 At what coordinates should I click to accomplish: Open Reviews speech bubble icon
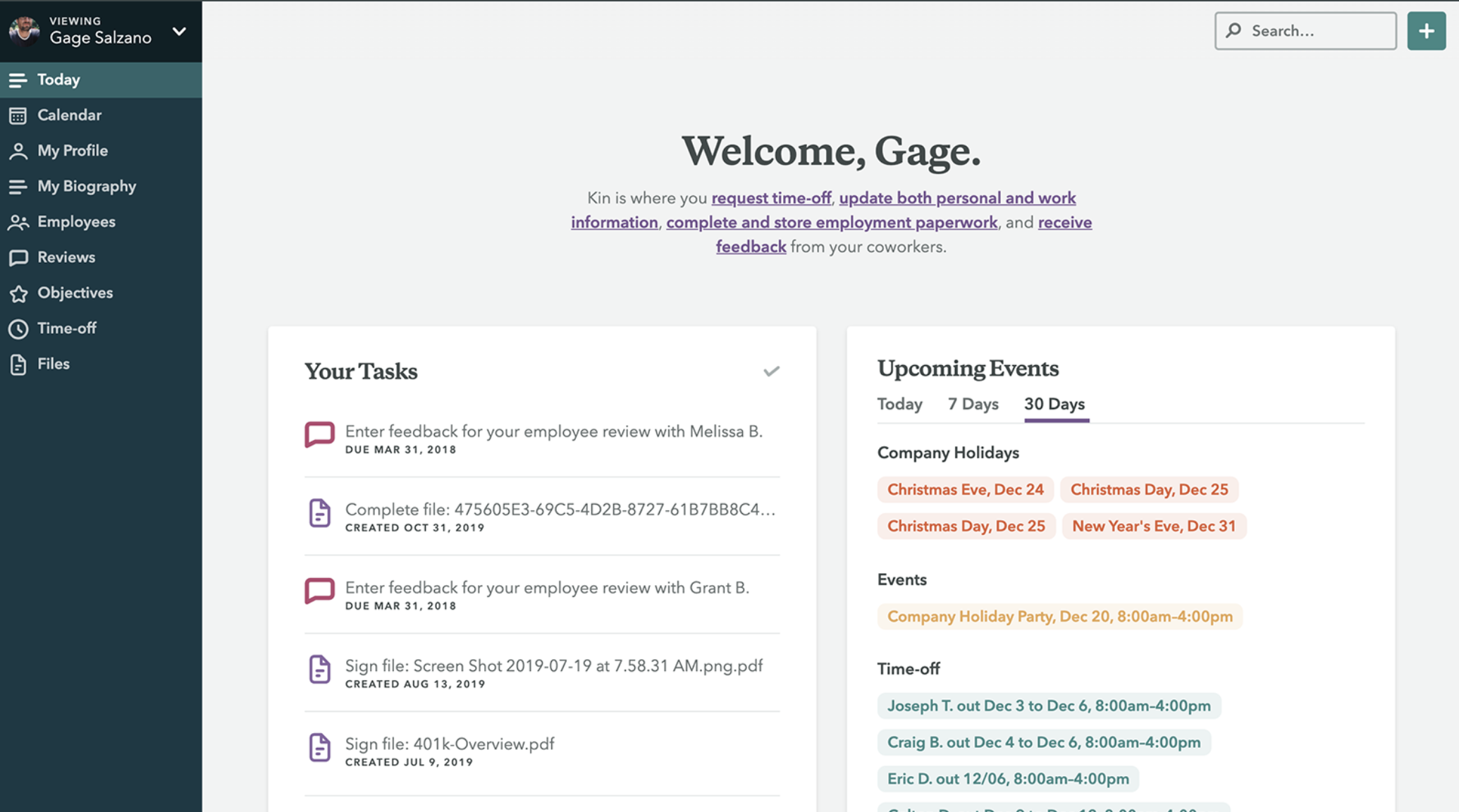18,257
